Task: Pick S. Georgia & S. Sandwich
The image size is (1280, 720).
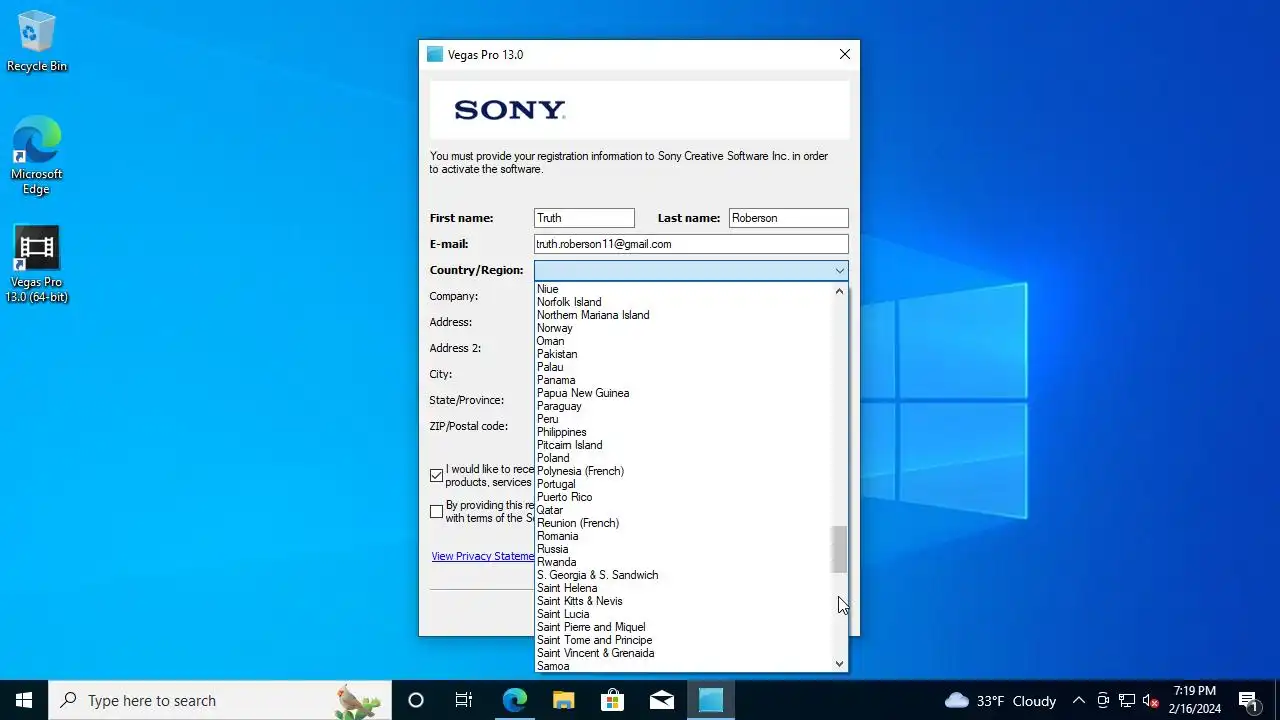Action: coord(683,575)
